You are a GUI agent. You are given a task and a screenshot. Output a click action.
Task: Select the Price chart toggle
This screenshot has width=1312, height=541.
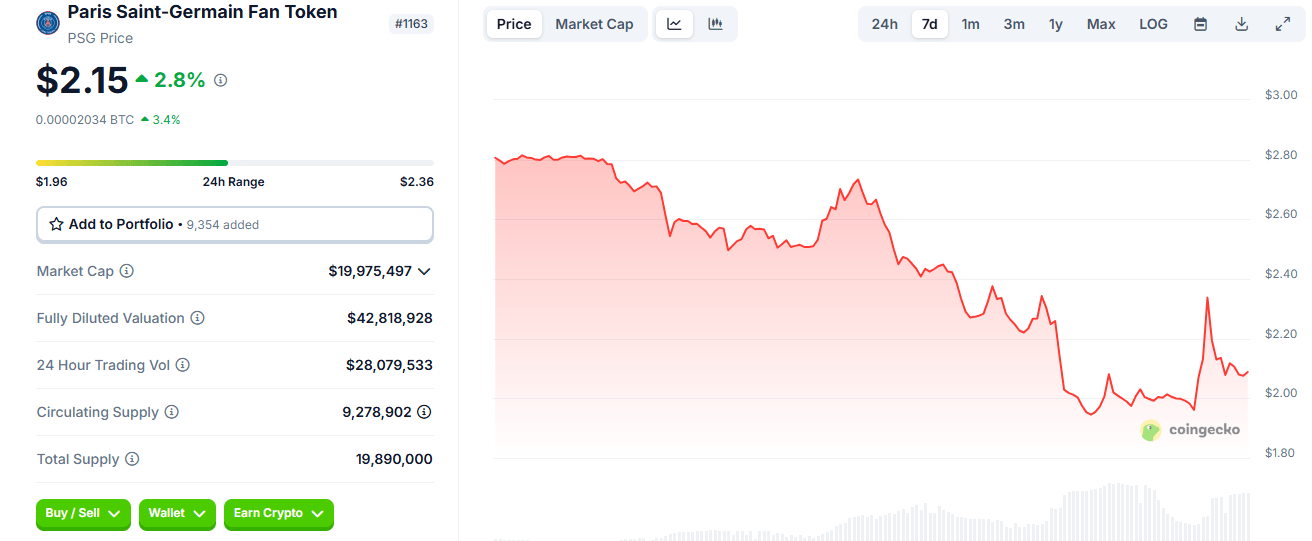pyautogui.click(x=514, y=24)
